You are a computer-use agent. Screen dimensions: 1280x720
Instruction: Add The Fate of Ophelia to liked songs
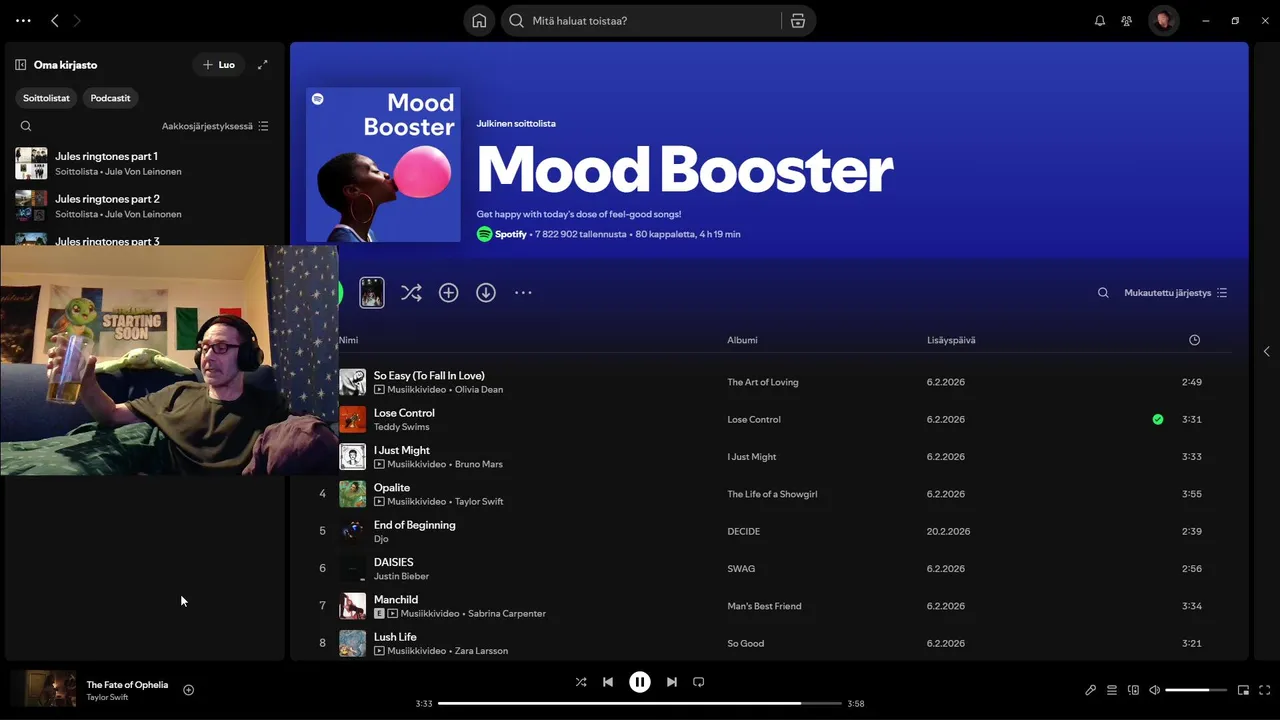[188, 690]
